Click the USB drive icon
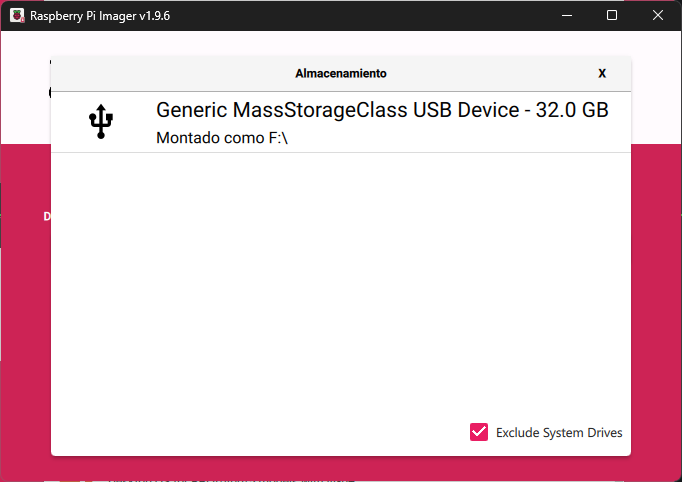The height and width of the screenshot is (482, 682). 101,122
